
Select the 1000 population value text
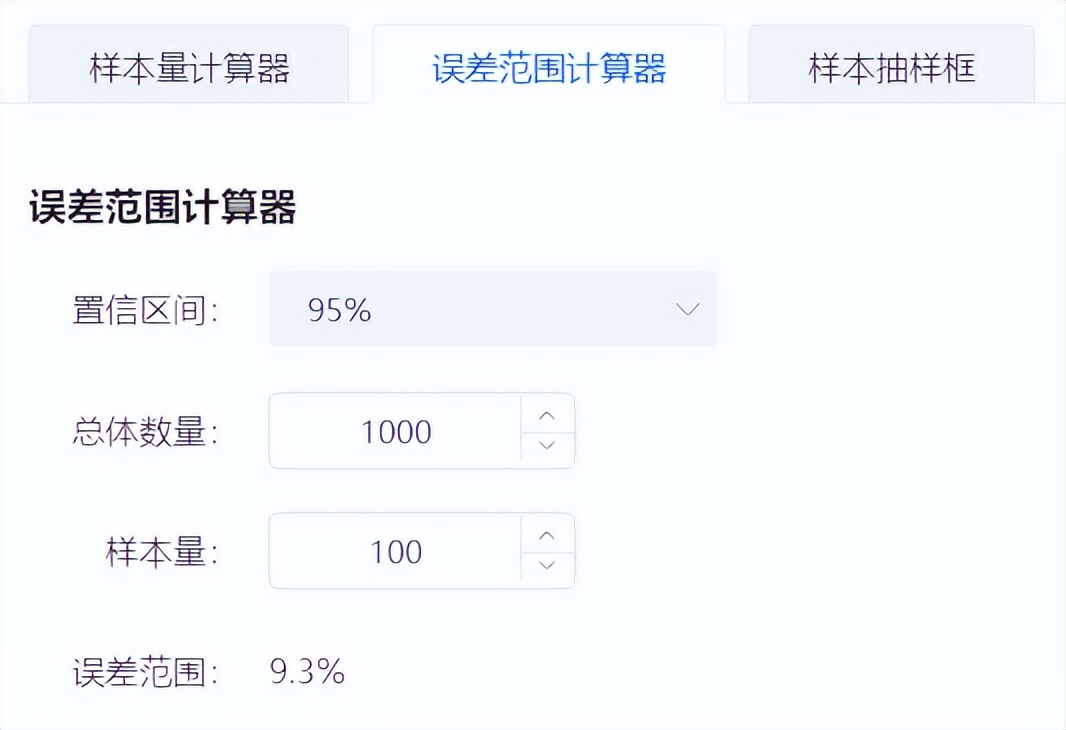click(396, 431)
